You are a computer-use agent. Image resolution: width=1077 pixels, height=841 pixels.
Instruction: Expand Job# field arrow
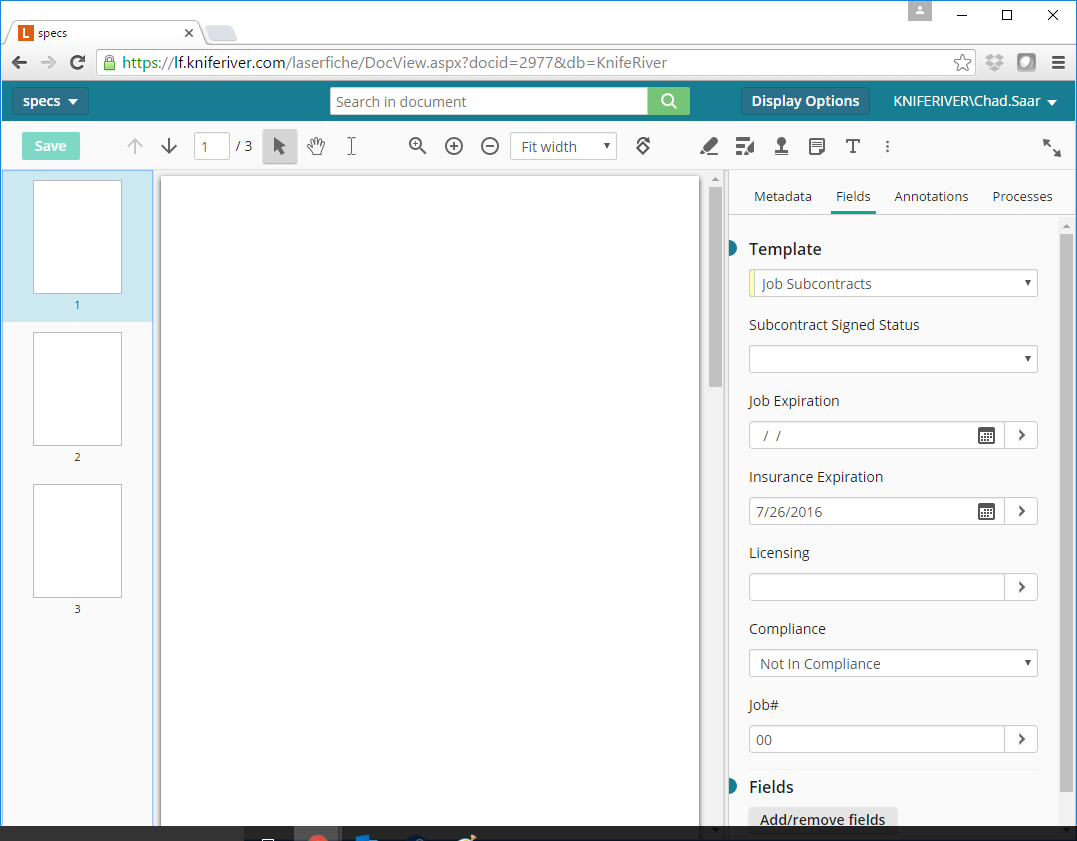click(1021, 739)
